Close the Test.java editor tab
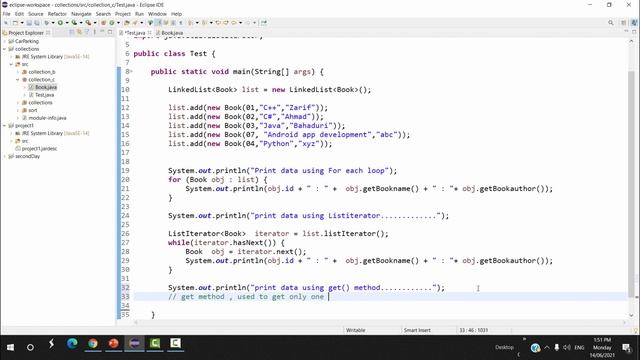Screen dimensions: 640x360 pyautogui.click(x=149, y=33)
